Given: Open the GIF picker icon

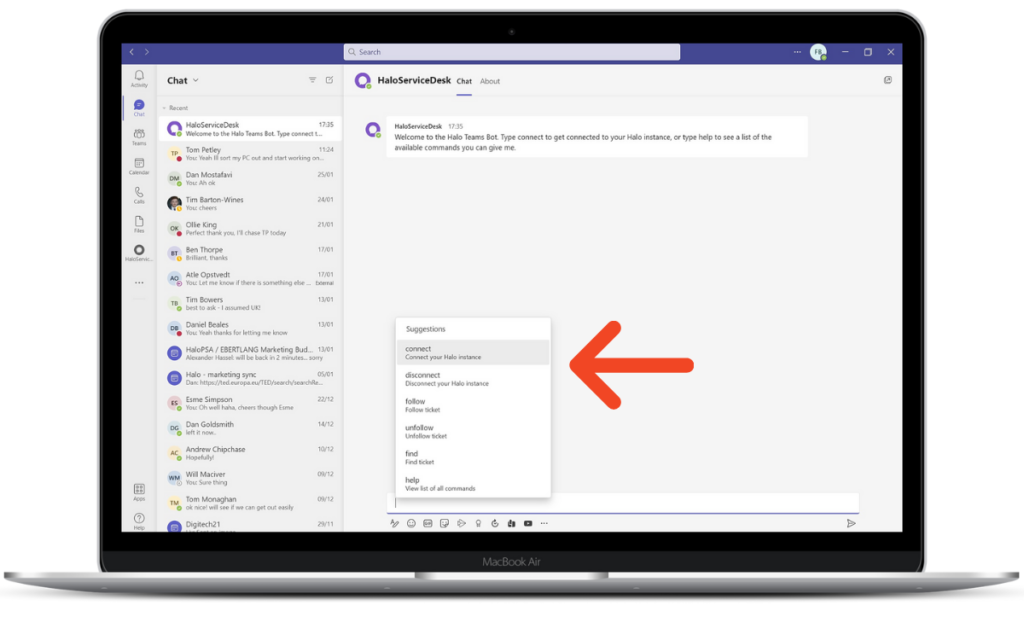Looking at the screenshot, I should tap(428, 524).
